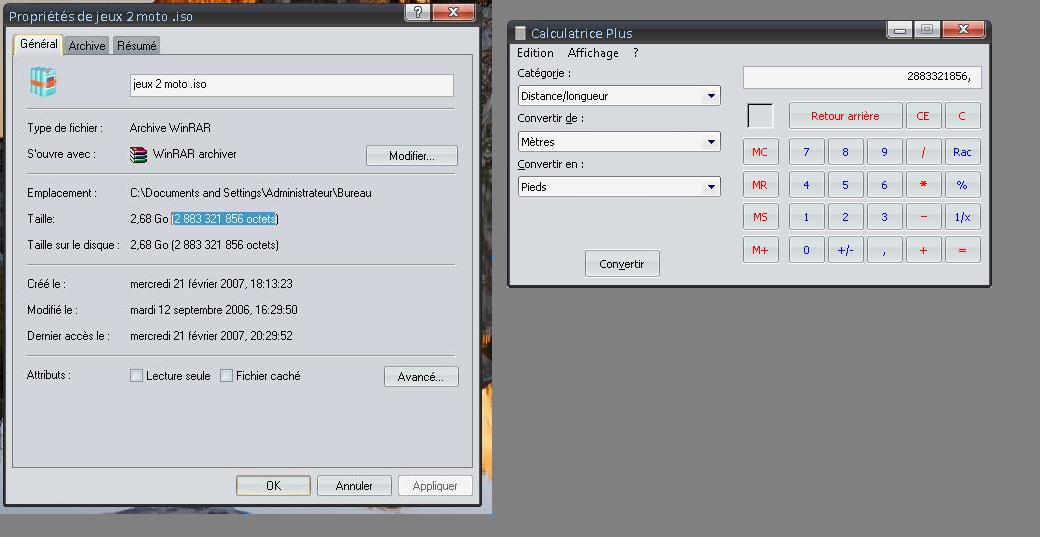The width and height of the screenshot is (1040, 537).
Task: Click the C clear button
Action: pyautogui.click(x=962, y=116)
